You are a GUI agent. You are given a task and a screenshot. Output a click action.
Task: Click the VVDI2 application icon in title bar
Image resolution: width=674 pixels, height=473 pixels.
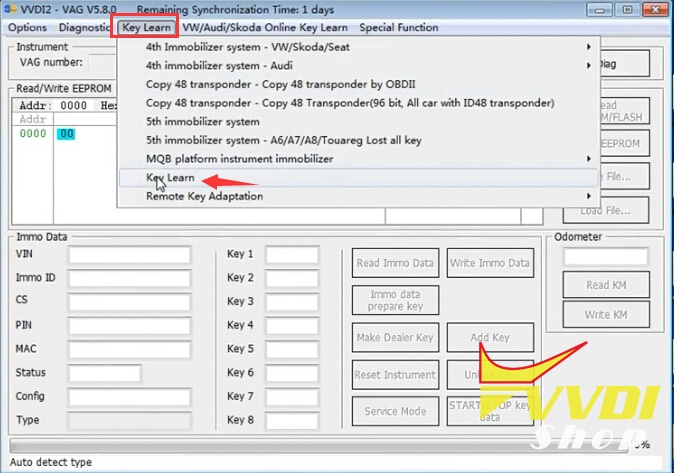tap(9, 9)
